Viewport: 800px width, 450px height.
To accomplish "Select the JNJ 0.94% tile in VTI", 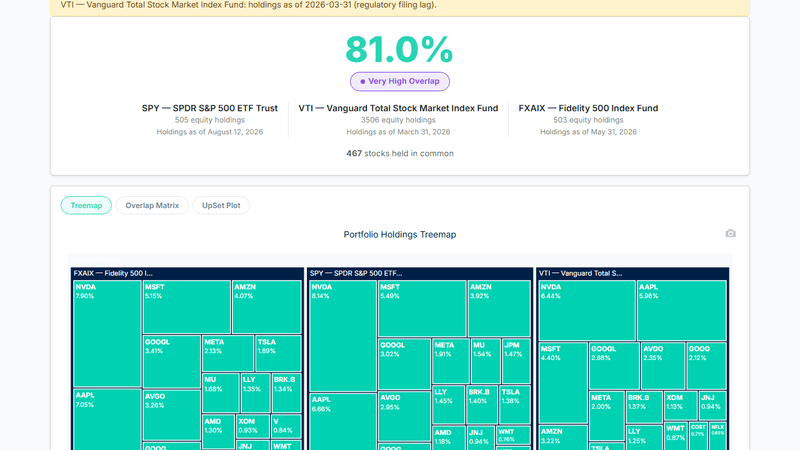I will (x=713, y=406).
